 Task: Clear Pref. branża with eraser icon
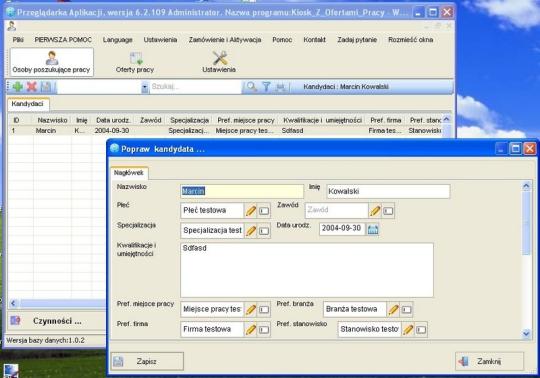coord(406,309)
